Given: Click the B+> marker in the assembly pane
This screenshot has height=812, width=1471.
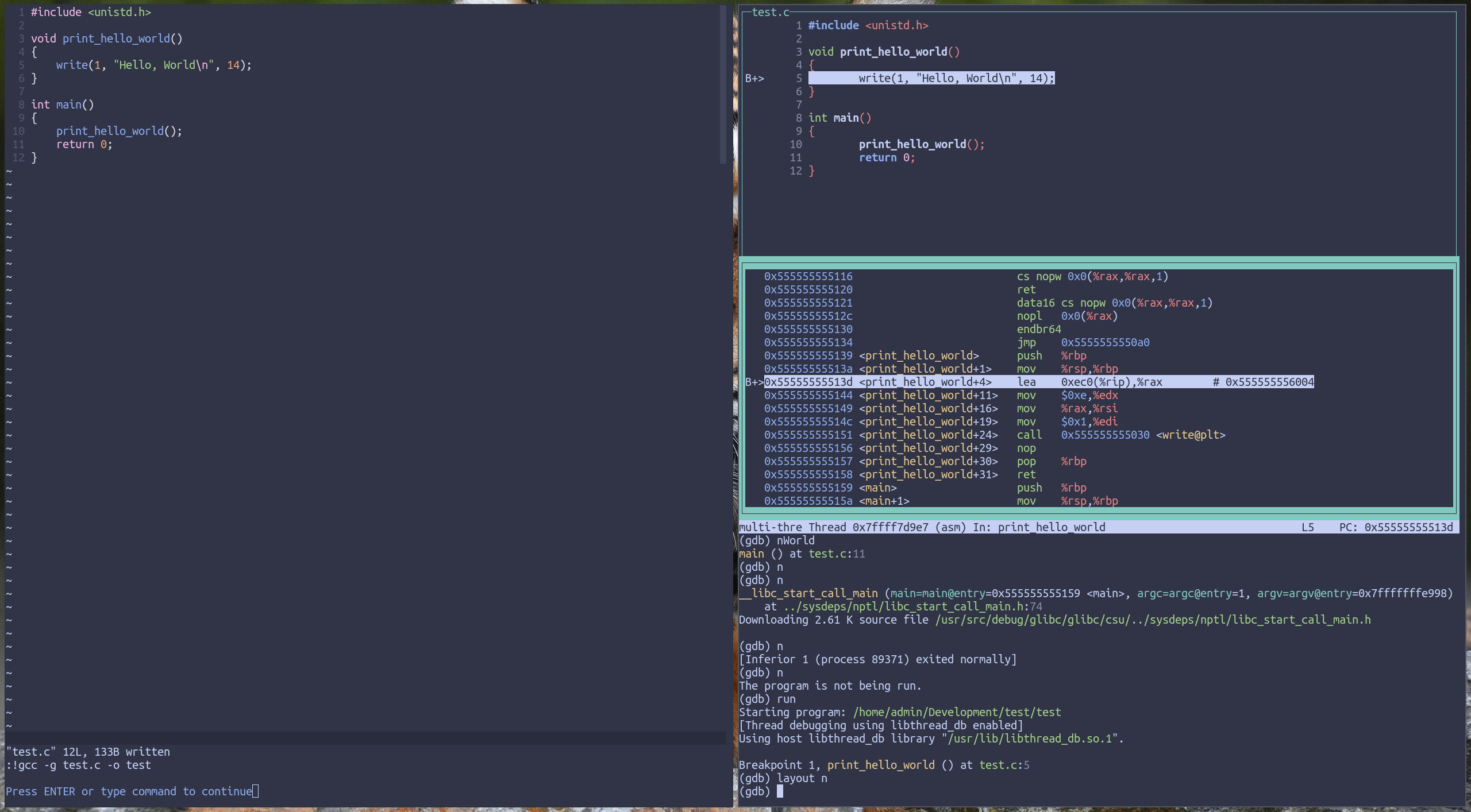Looking at the screenshot, I should tap(754, 382).
